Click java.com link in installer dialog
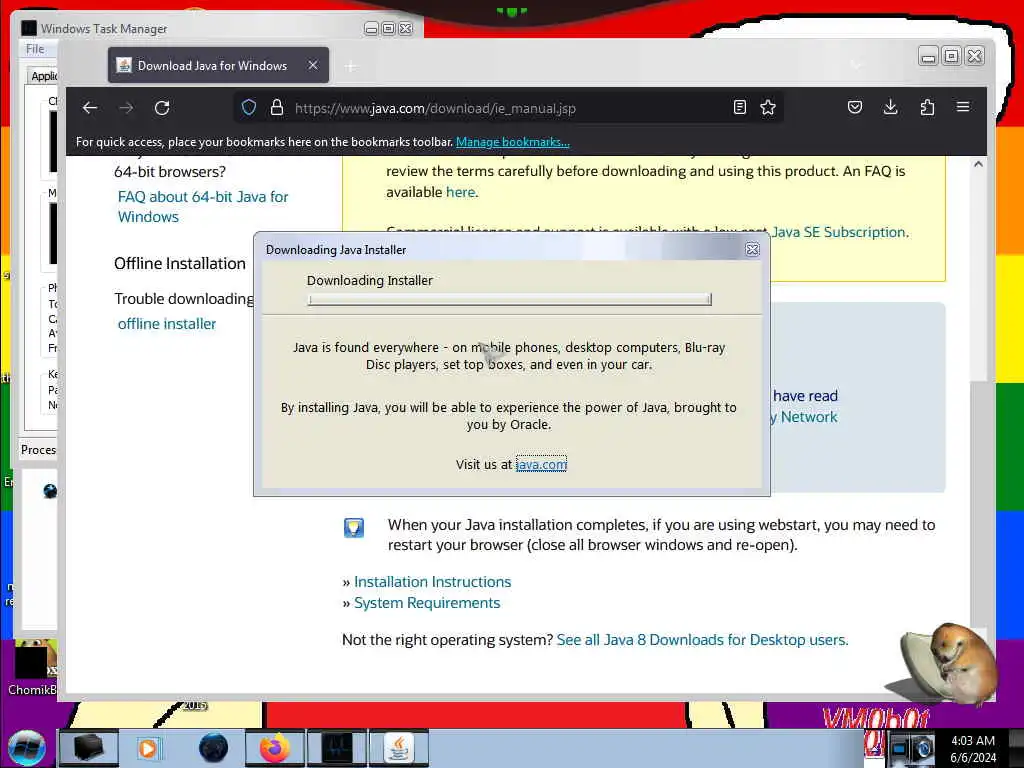 pyautogui.click(x=541, y=464)
